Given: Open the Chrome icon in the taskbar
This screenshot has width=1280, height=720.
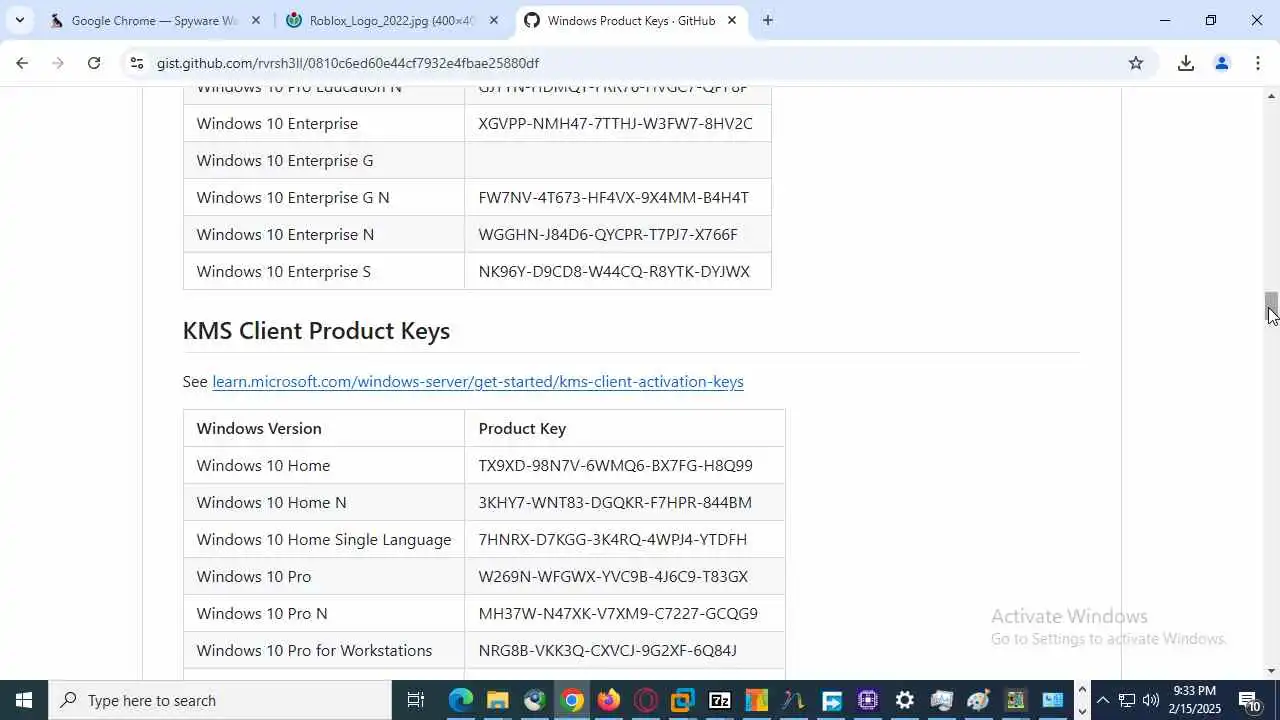Looking at the screenshot, I should tap(572, 700).
